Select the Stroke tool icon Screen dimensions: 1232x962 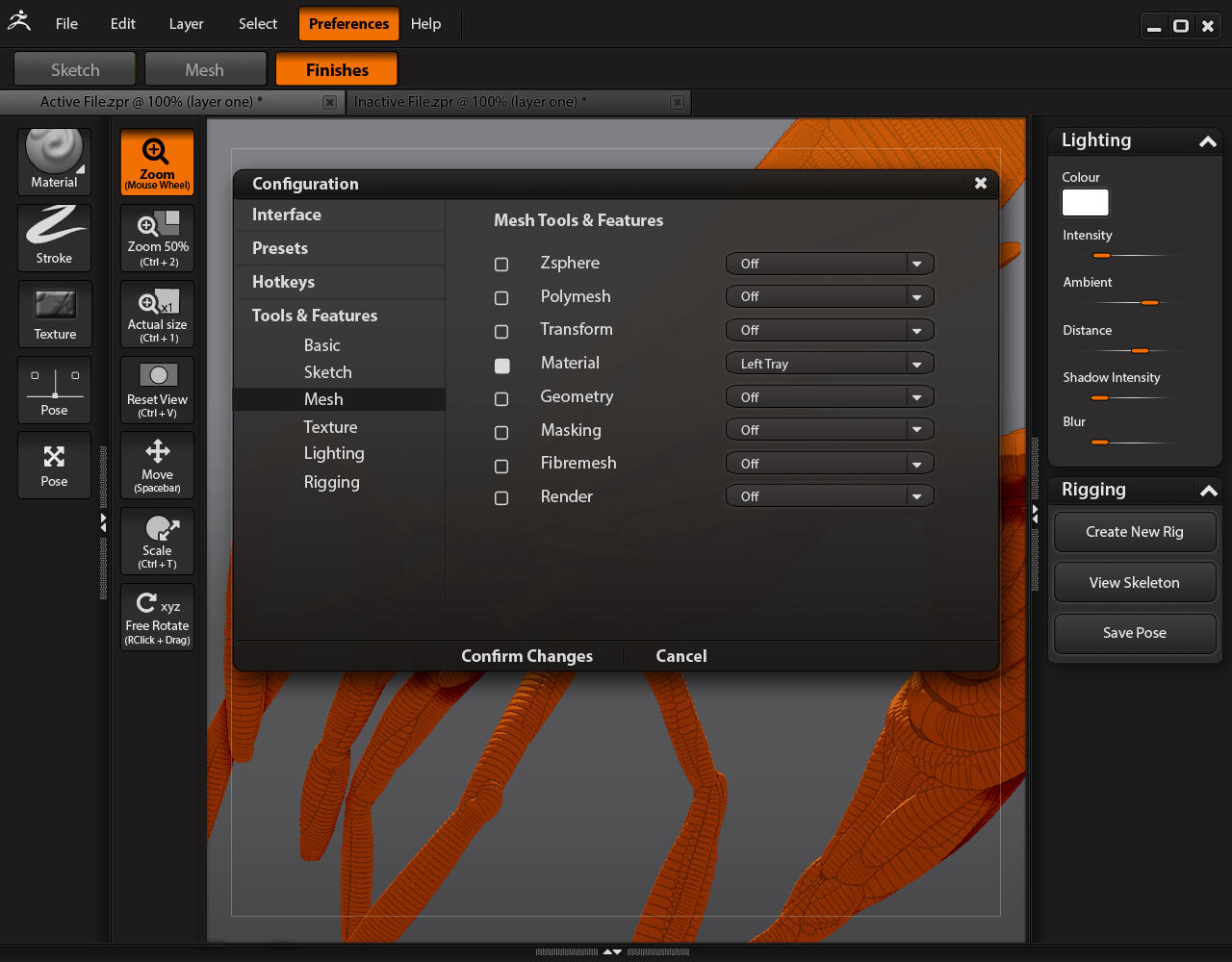pyautogui.click(x=54, y=237)
